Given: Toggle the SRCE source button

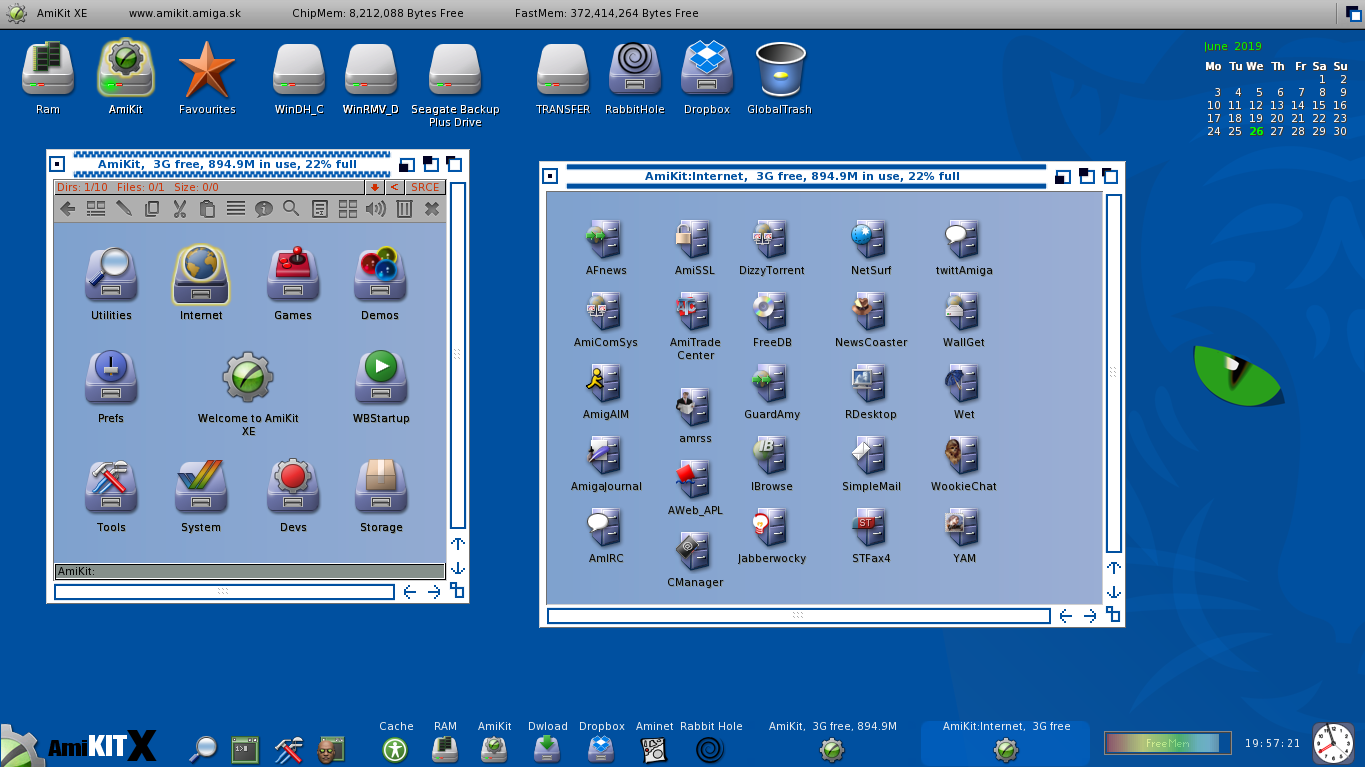Looking at the screenshot, I should pos(425,187).
